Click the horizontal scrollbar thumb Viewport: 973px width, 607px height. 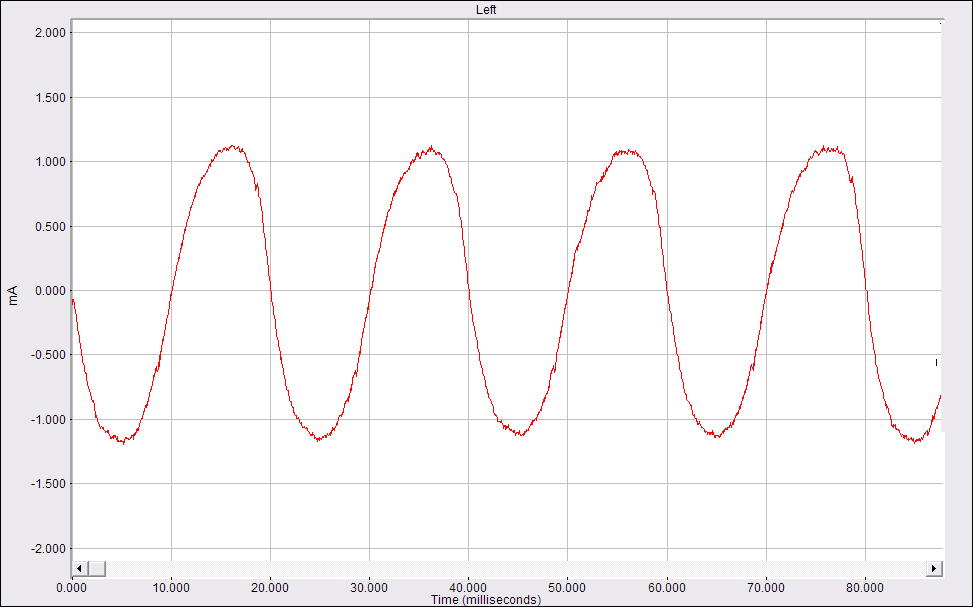97,569
